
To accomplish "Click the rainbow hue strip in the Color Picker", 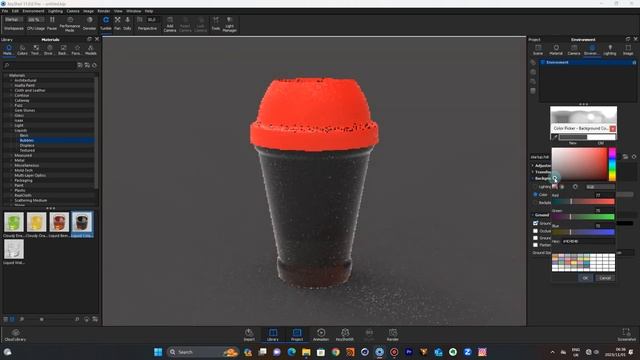I will 612,164.
